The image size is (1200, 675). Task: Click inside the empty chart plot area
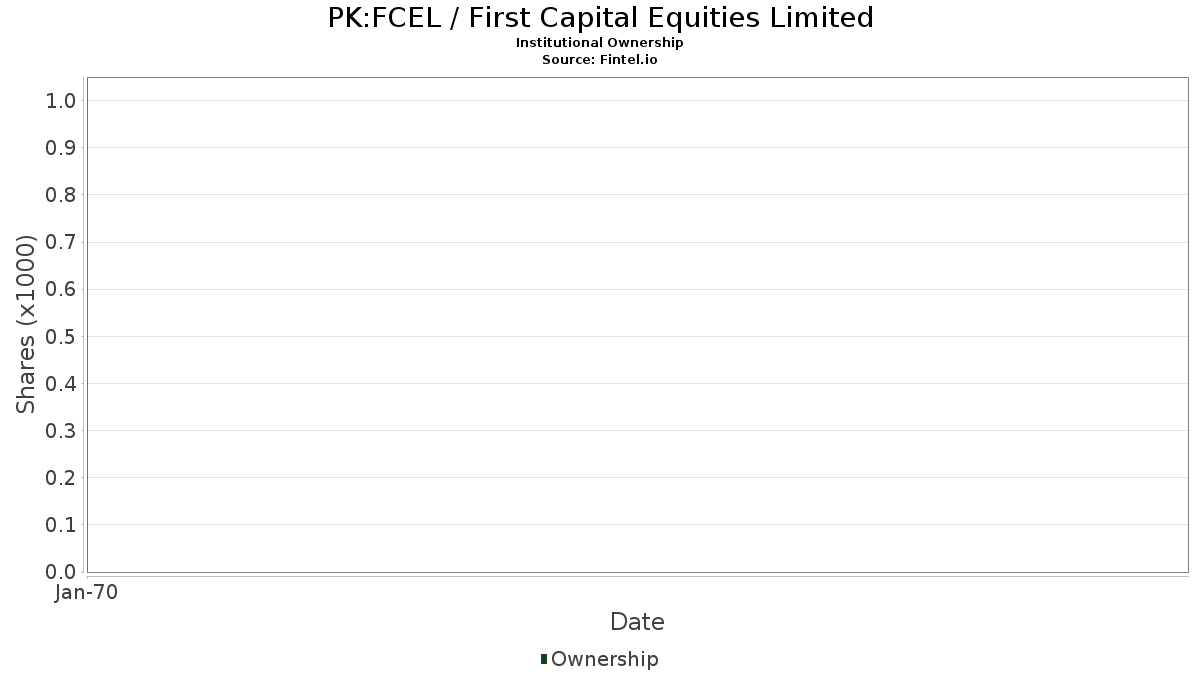tap(637, 325)
